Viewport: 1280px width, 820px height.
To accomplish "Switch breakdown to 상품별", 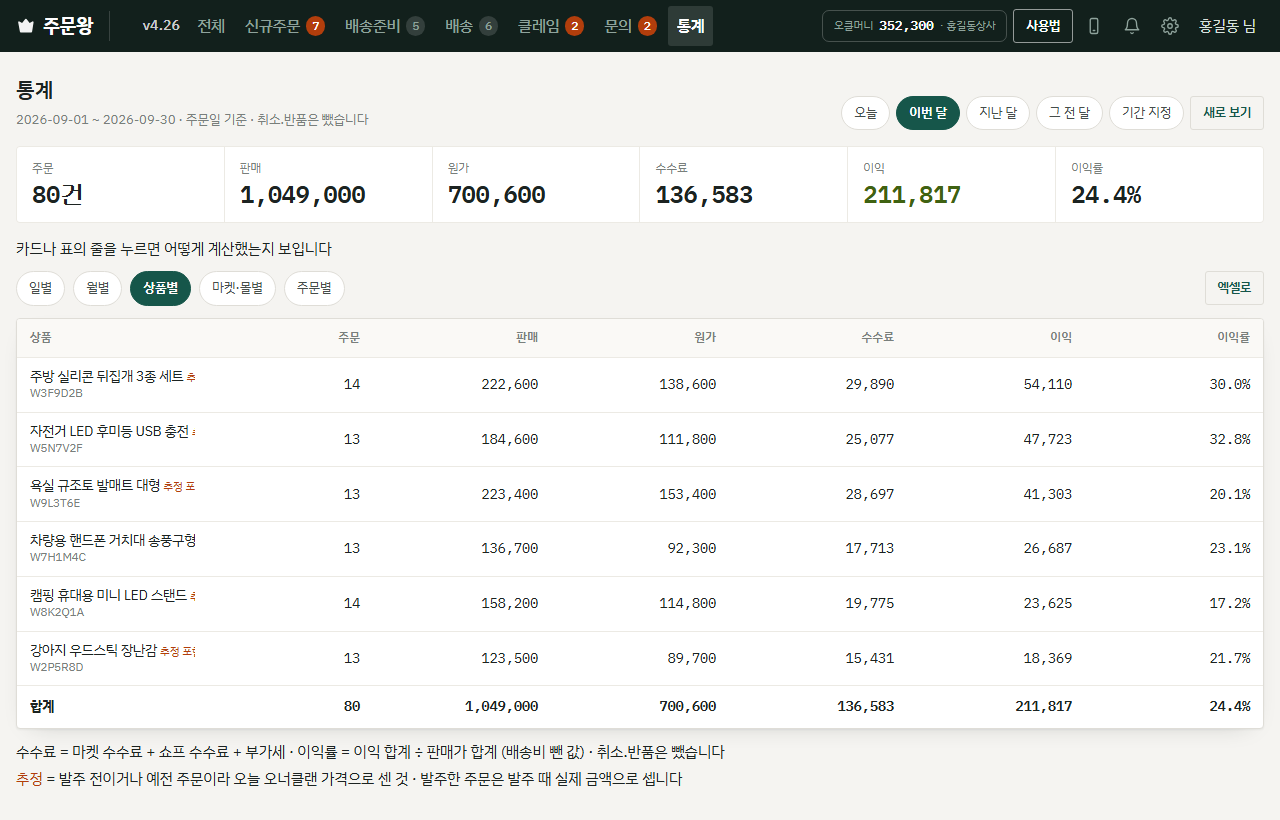I will click(160, 288).
